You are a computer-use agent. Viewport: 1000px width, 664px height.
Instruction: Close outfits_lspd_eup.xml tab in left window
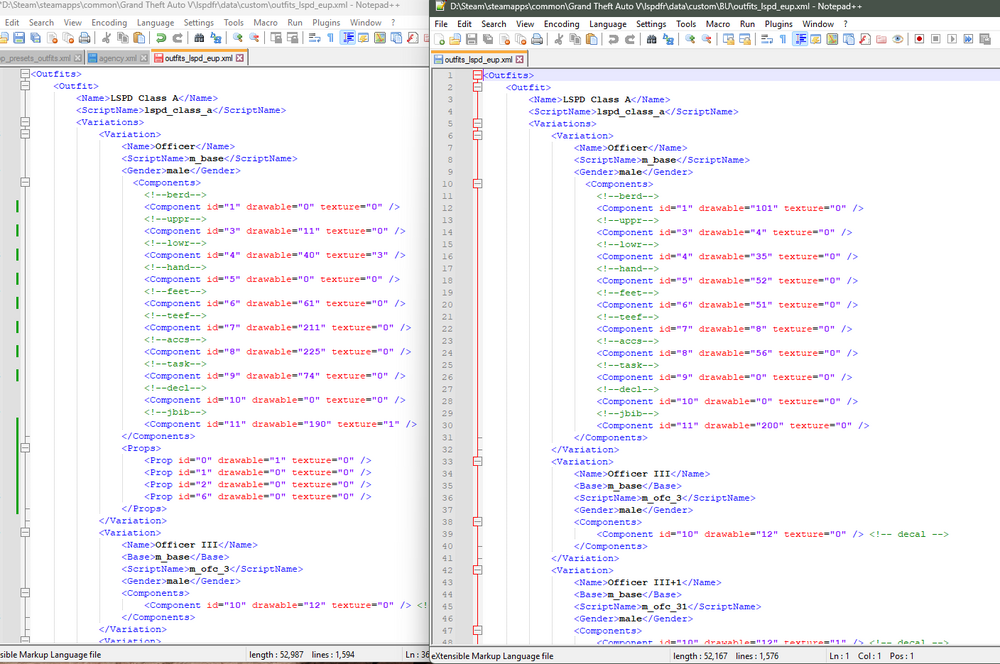point(240,58)
